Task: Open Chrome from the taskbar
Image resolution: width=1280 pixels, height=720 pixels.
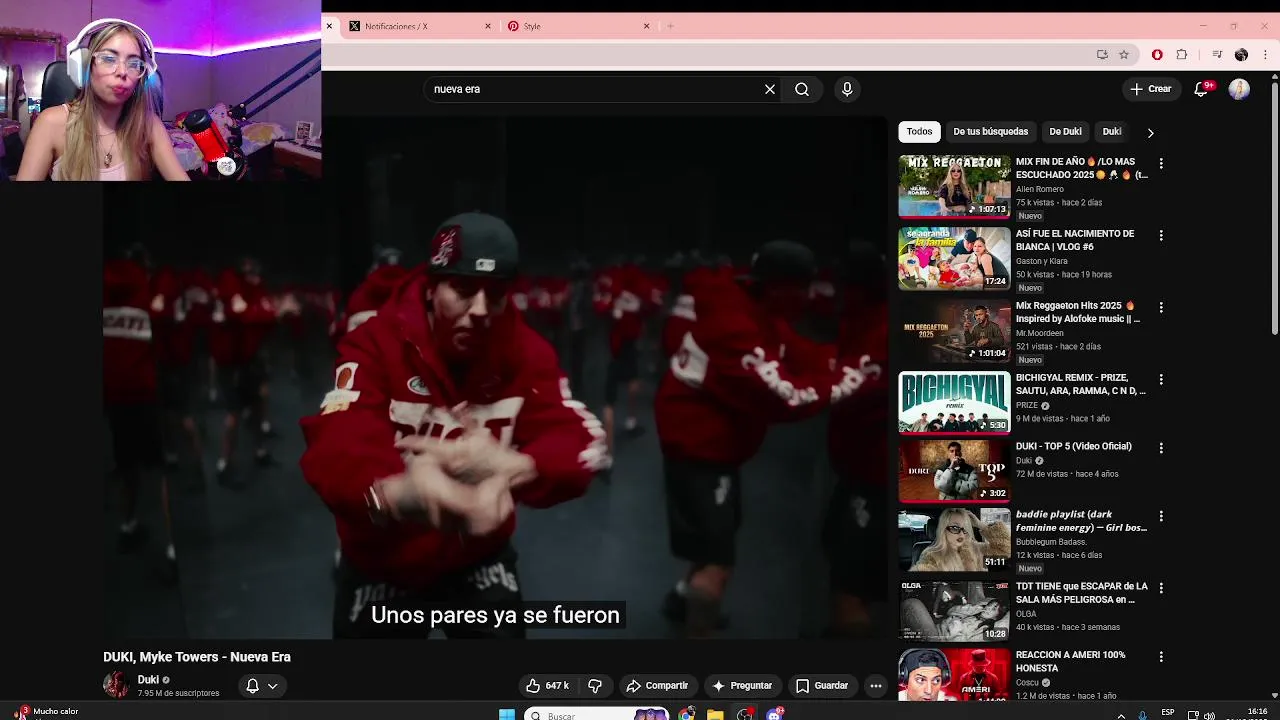Action: [x=687, y=714]
